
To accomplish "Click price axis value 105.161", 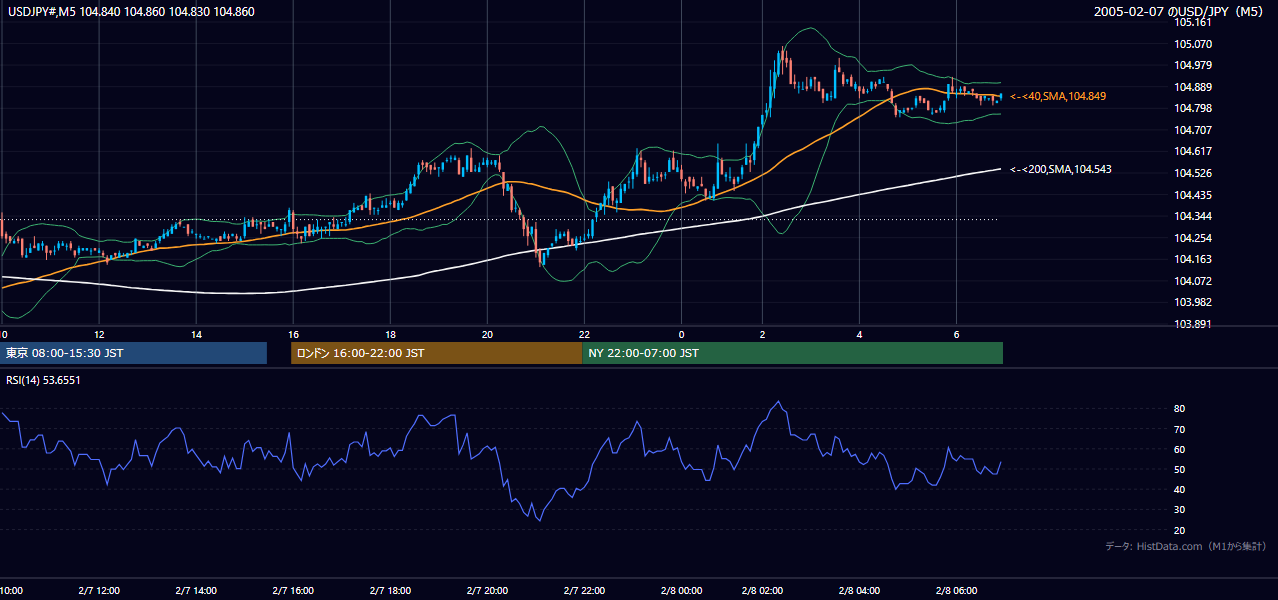I will coord(1193,22).
